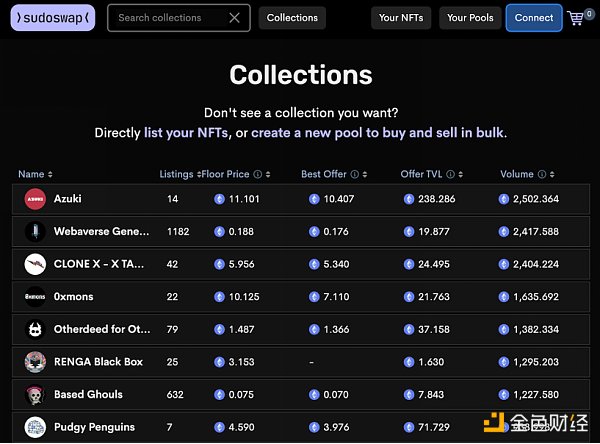Click ETH icon beside Webaverse best offer
Image resolution: width=600 pixels, height=444 pixels.
pyautogui.click(x=314, y=232)
